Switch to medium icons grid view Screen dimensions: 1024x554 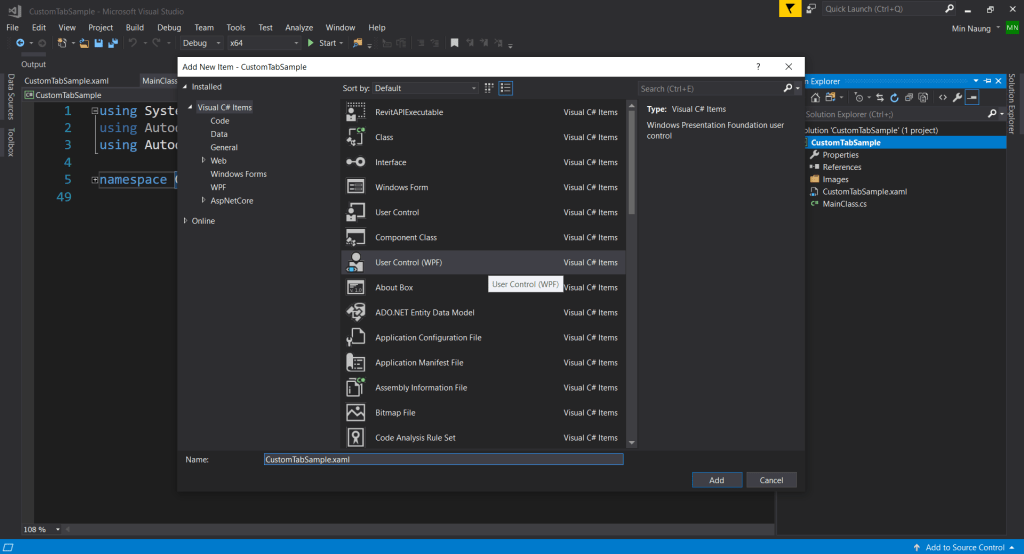489,88
